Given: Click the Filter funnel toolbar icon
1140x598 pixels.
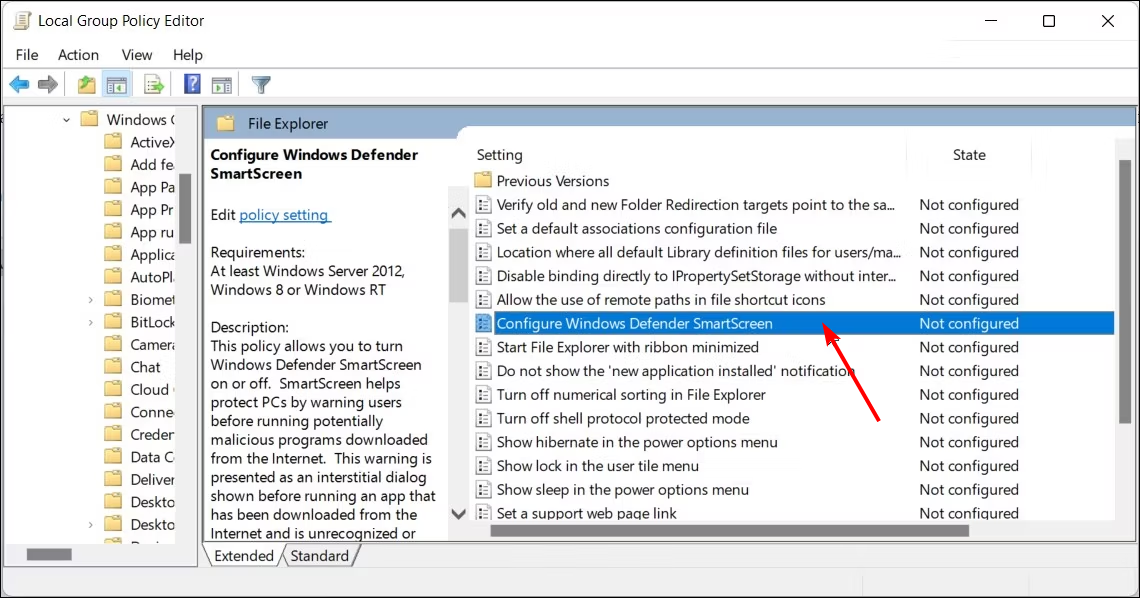Looking at the screenshot, I should point(261,85).
